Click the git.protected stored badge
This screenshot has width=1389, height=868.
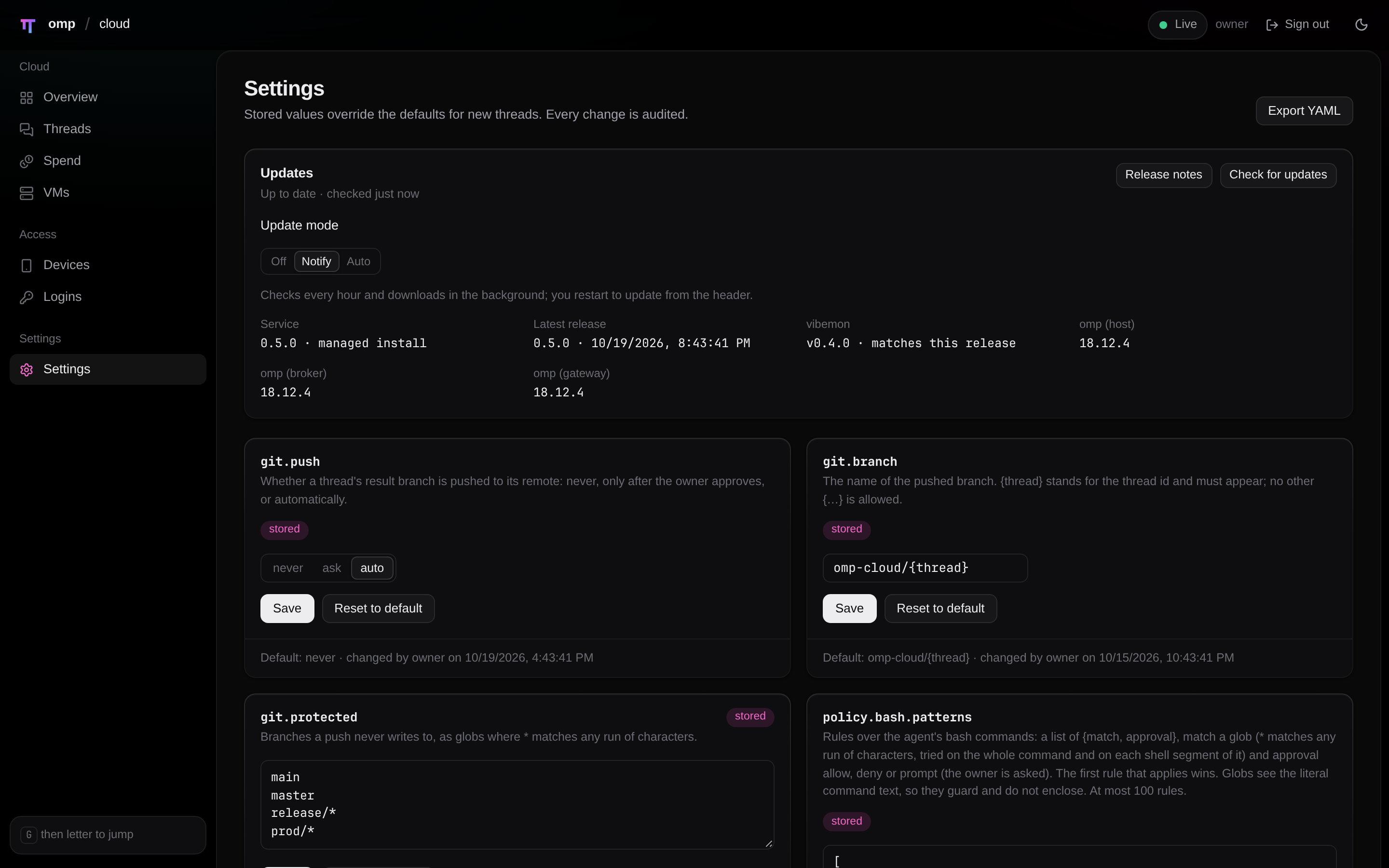click(750, 717)
